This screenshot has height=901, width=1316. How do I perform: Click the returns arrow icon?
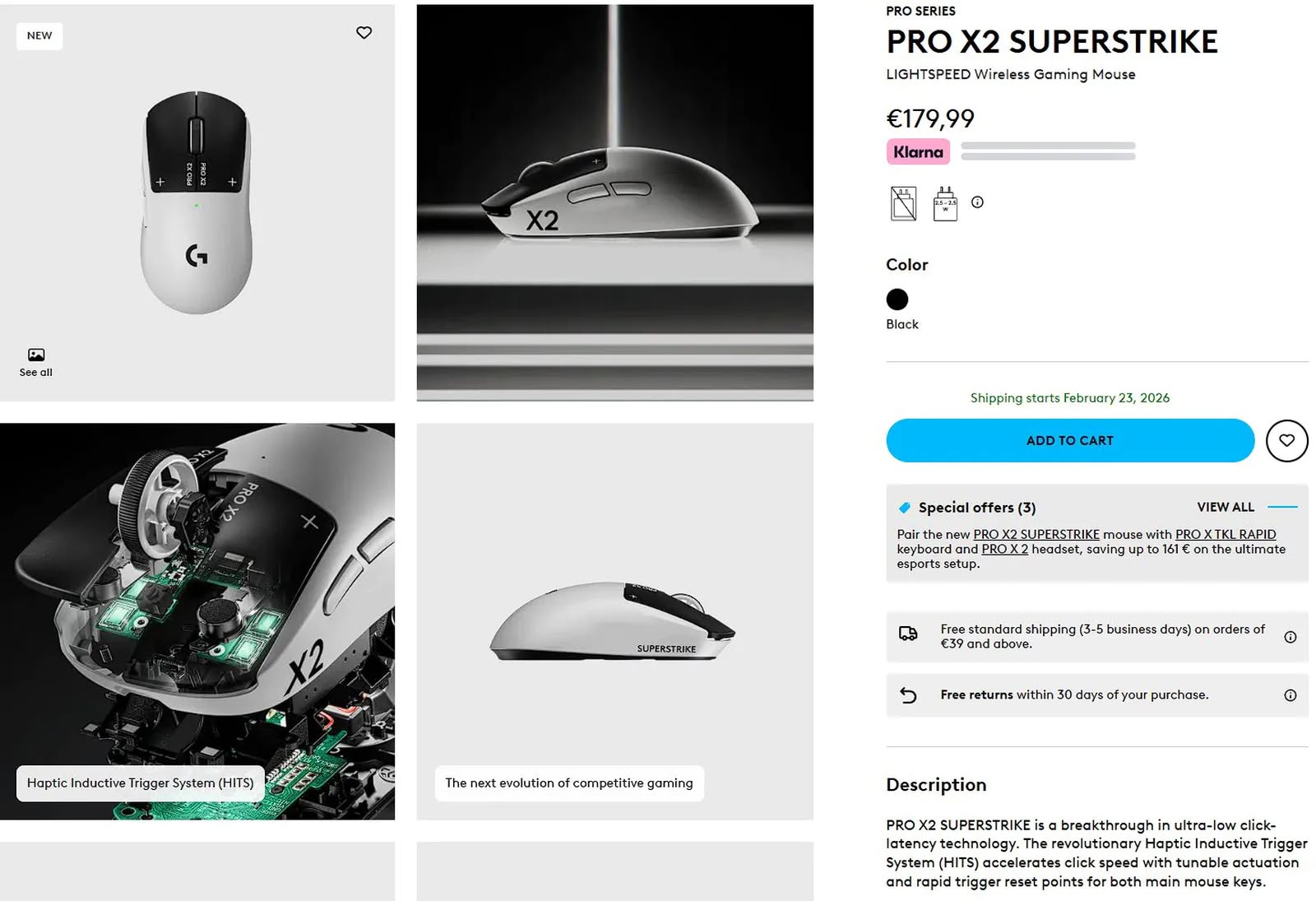(x=908, y=695)
